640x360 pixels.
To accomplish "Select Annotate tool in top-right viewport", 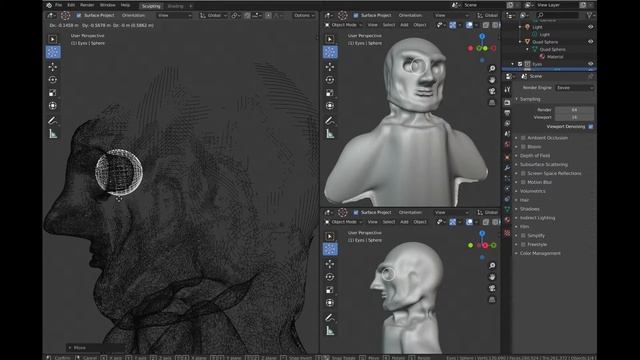I will (x=330, y=121).
